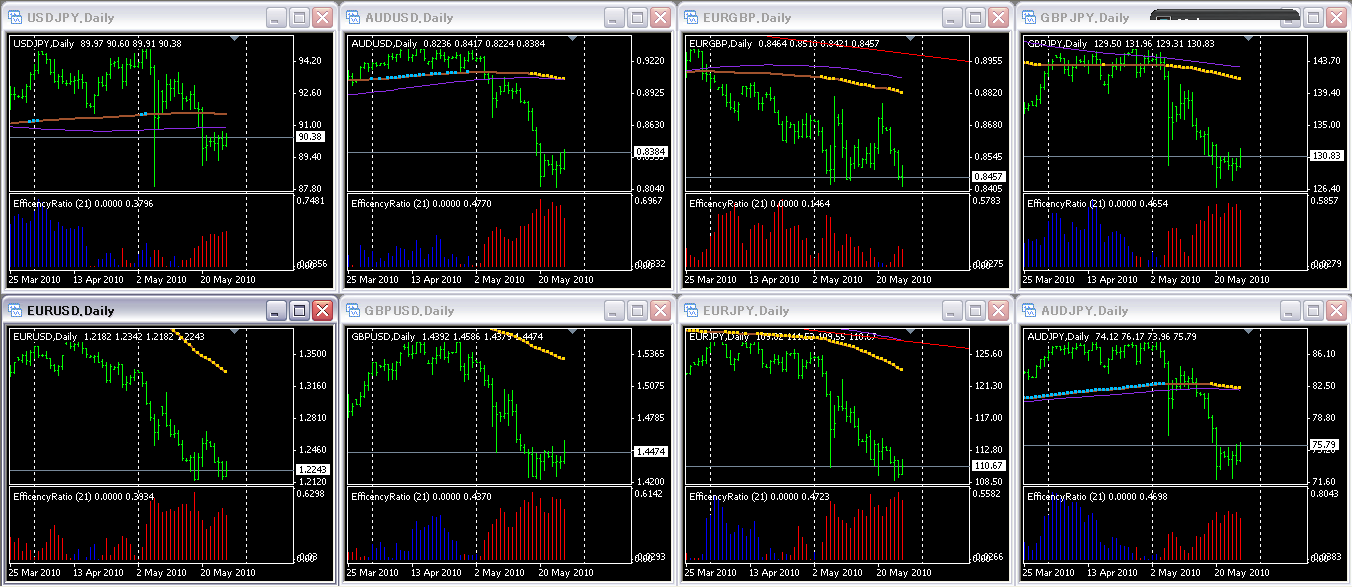The width and height of the screenshot is (1352, 588).
Task: Minimize the AUDUSD,Daily chart window
Action: click(x=615, y=18)
